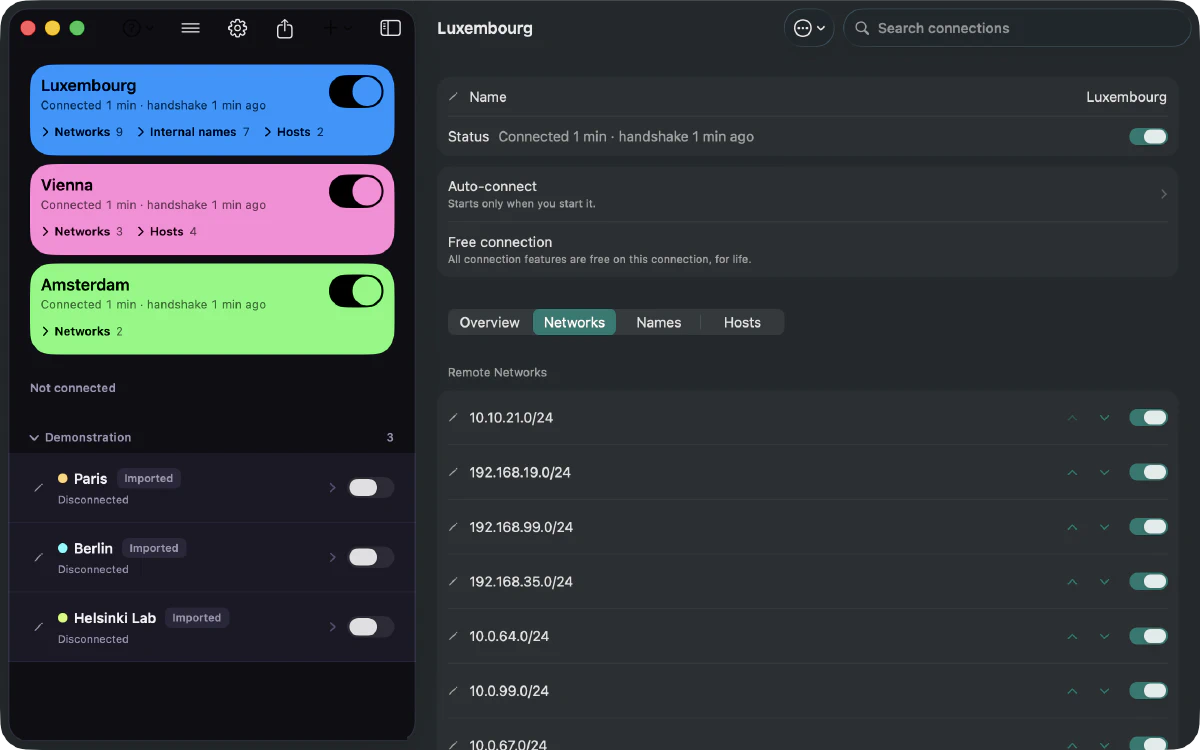This screenshot has width=1200, height=750.
Task: Click Berlin cyan color dot
Action: (63, 548)
